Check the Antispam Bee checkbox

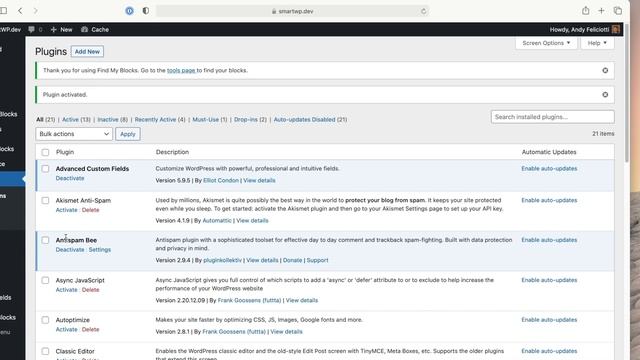click(45, 240)
